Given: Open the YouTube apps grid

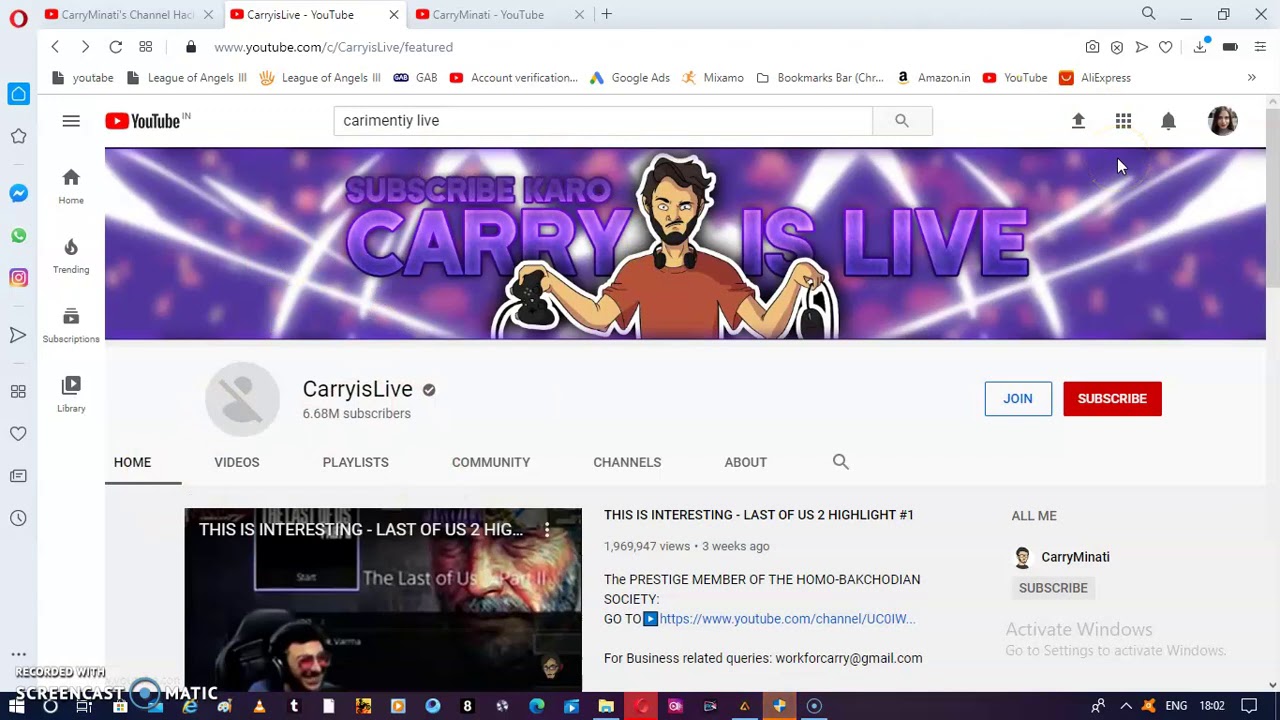Looking at the screenshot, I should point(1123,121).
